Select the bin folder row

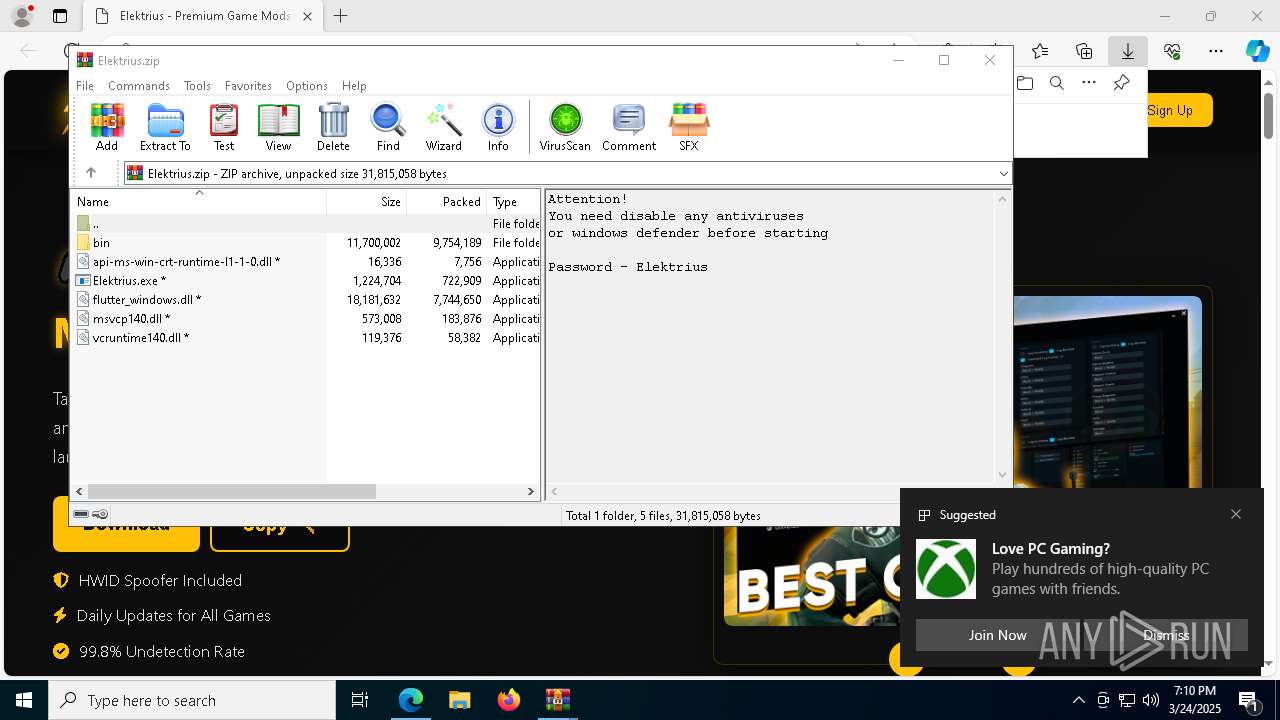306,243
